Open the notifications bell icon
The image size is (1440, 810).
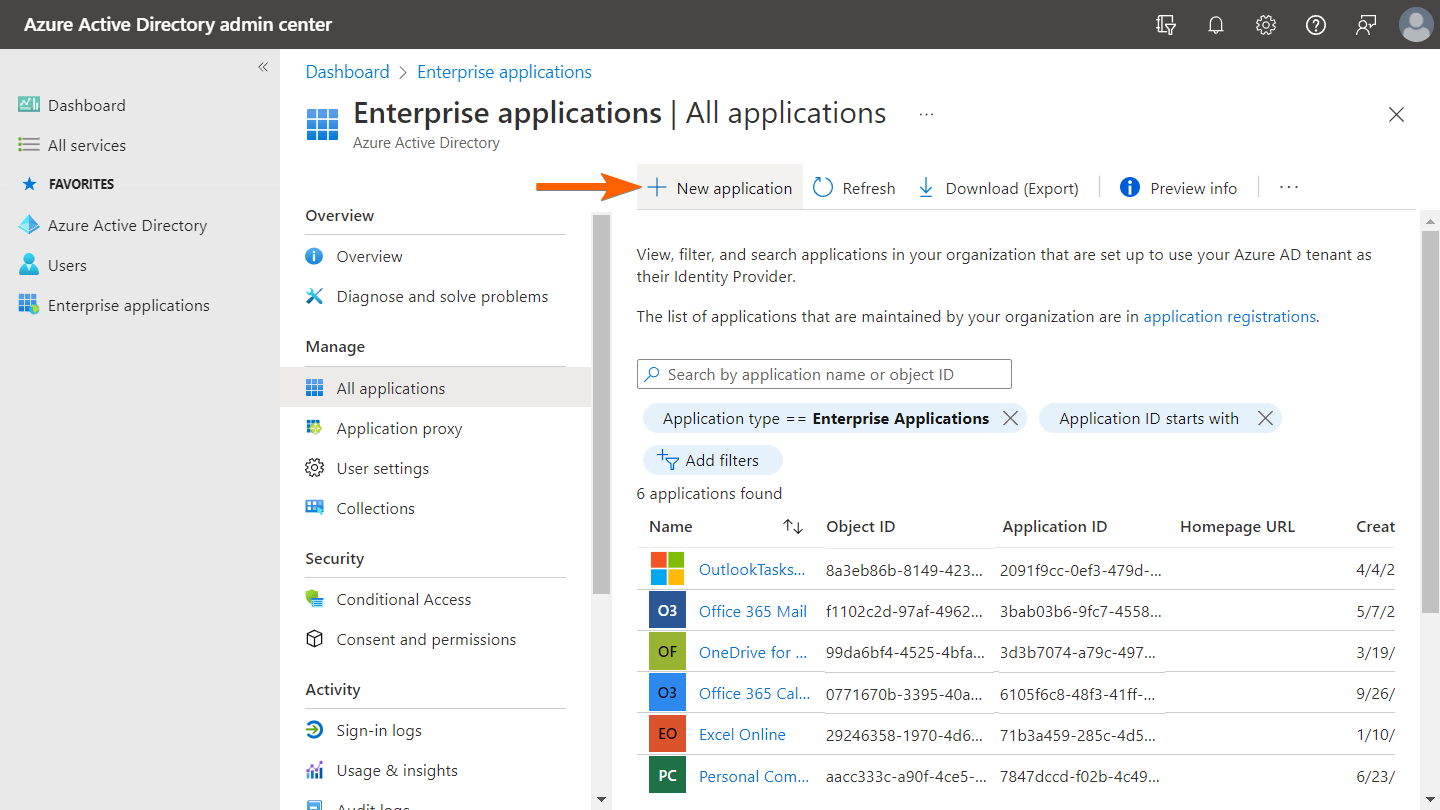click(x=1216, y=25)
